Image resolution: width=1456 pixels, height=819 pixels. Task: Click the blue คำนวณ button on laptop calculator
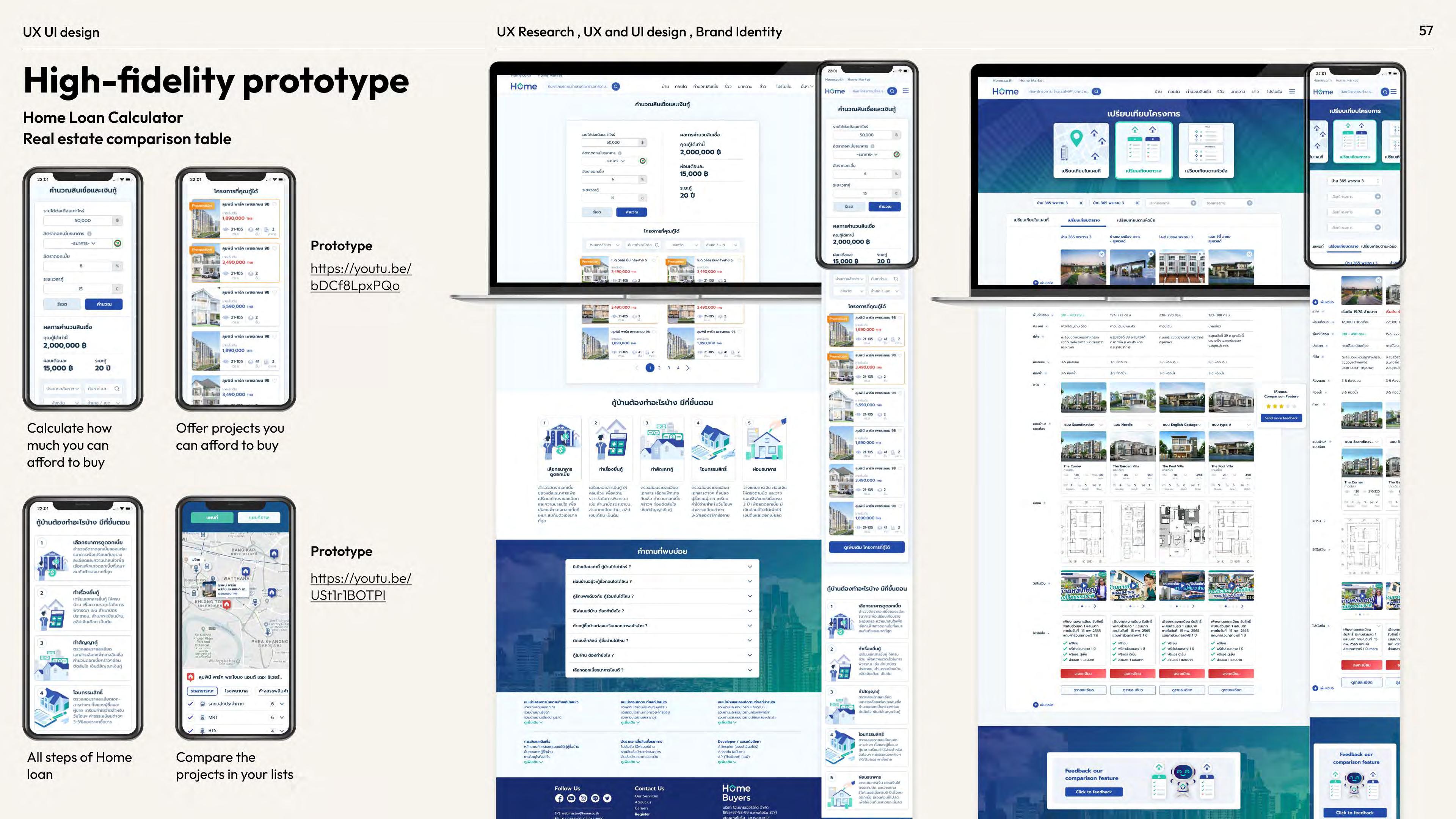pyautogui.click(x=631, y=212)
